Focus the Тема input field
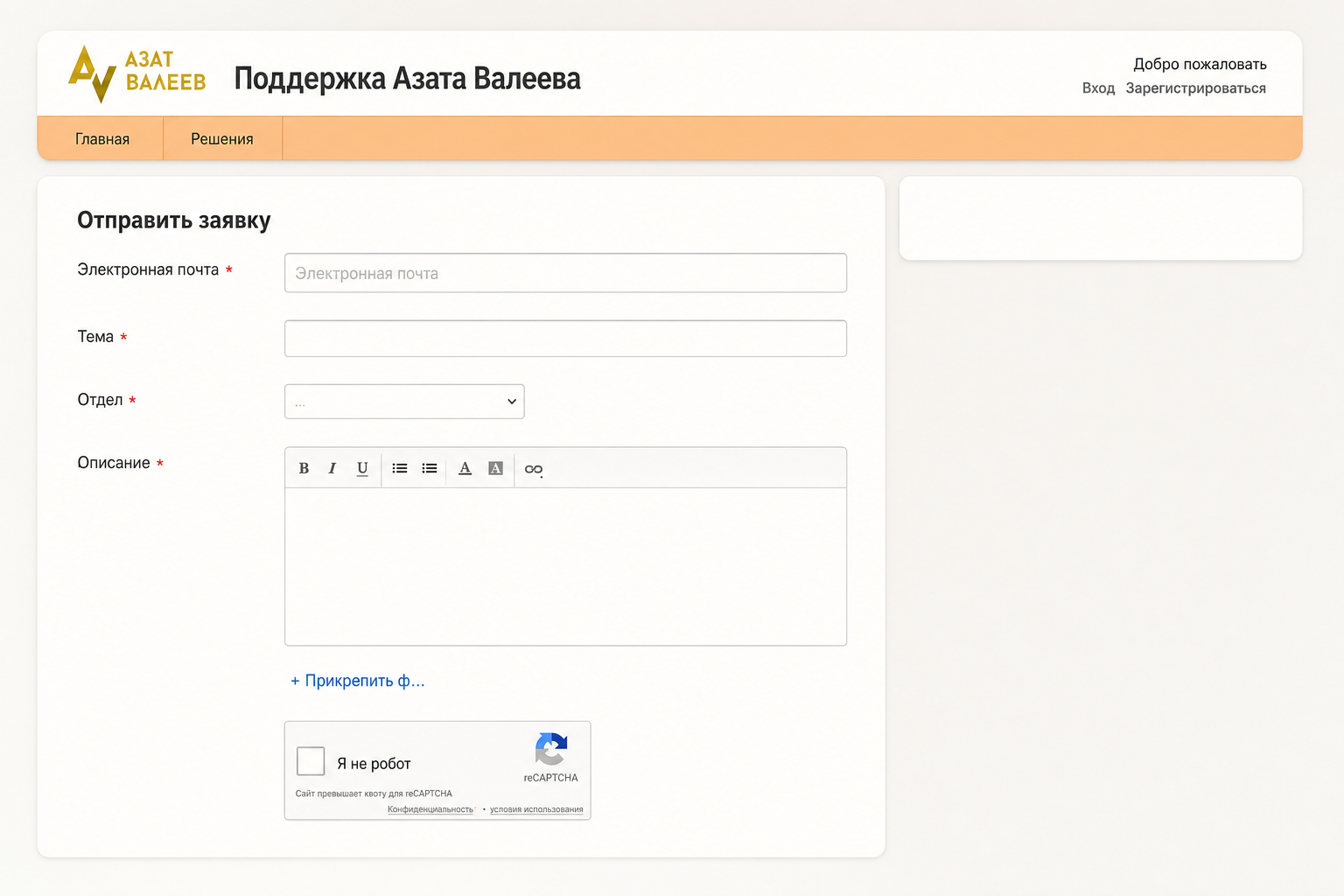Viewport: 1344px width, 896px height. click(x=565, y=339)
